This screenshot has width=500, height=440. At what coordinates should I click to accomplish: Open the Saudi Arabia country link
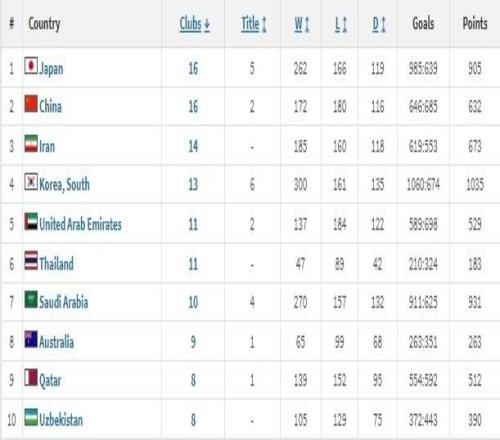[x=64, y=302]
